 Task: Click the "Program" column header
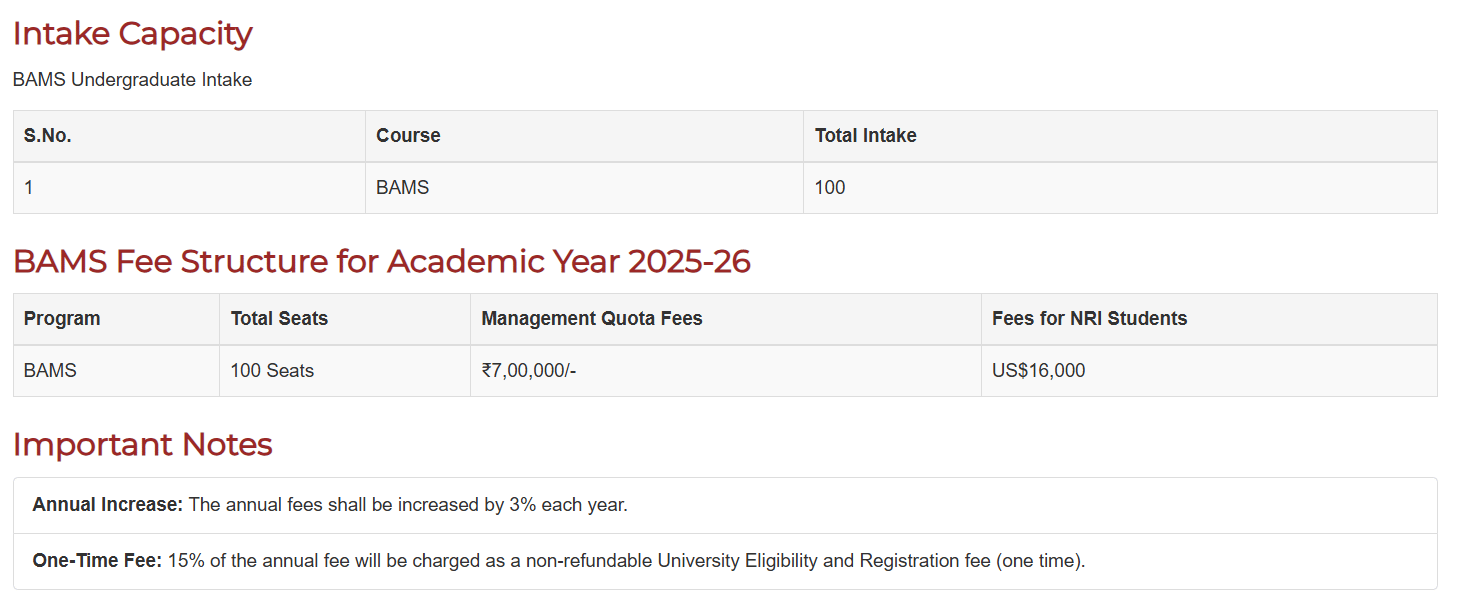coord(62,319)
